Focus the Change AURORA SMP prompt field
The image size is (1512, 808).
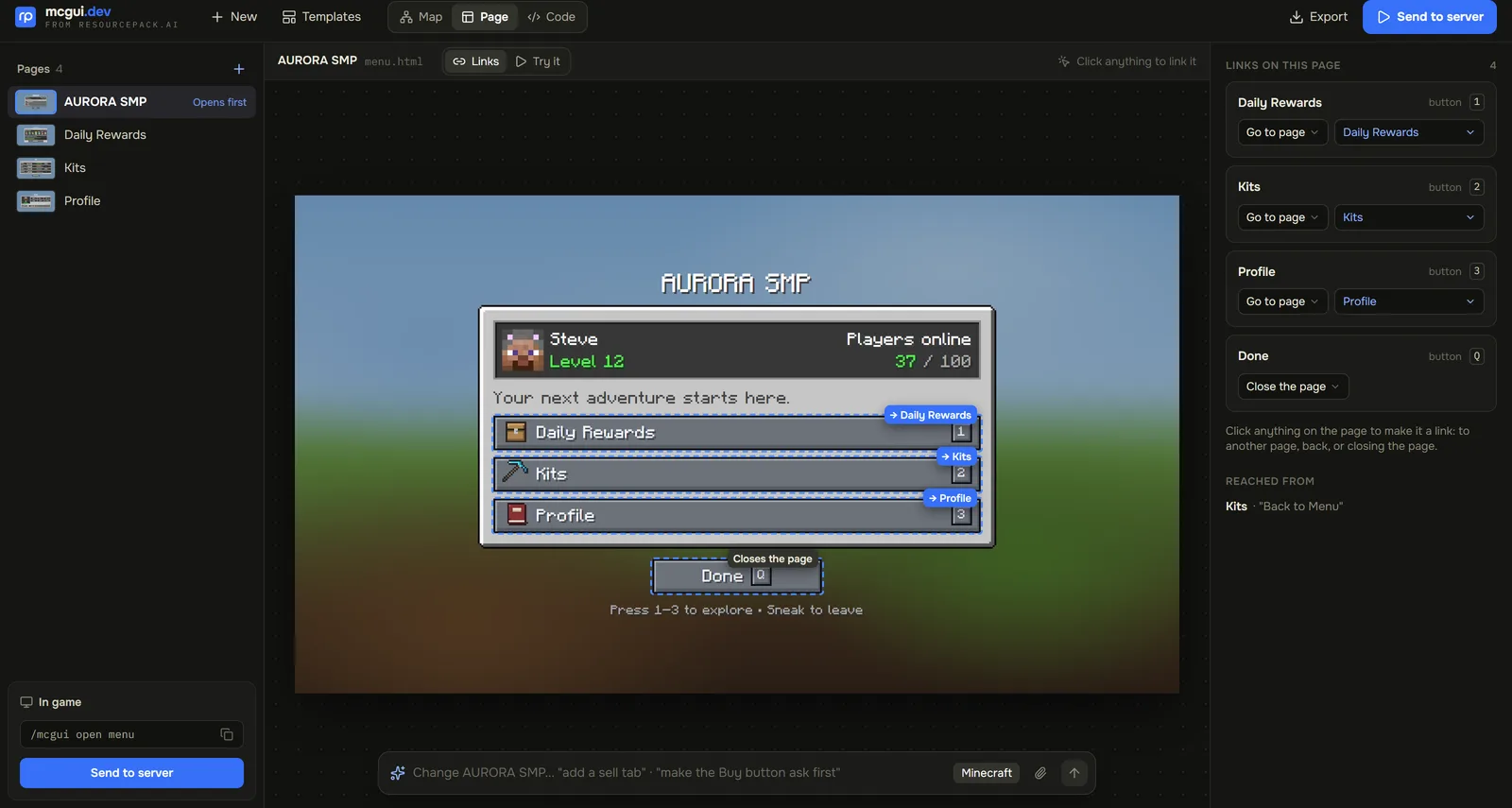coord(676,773)
